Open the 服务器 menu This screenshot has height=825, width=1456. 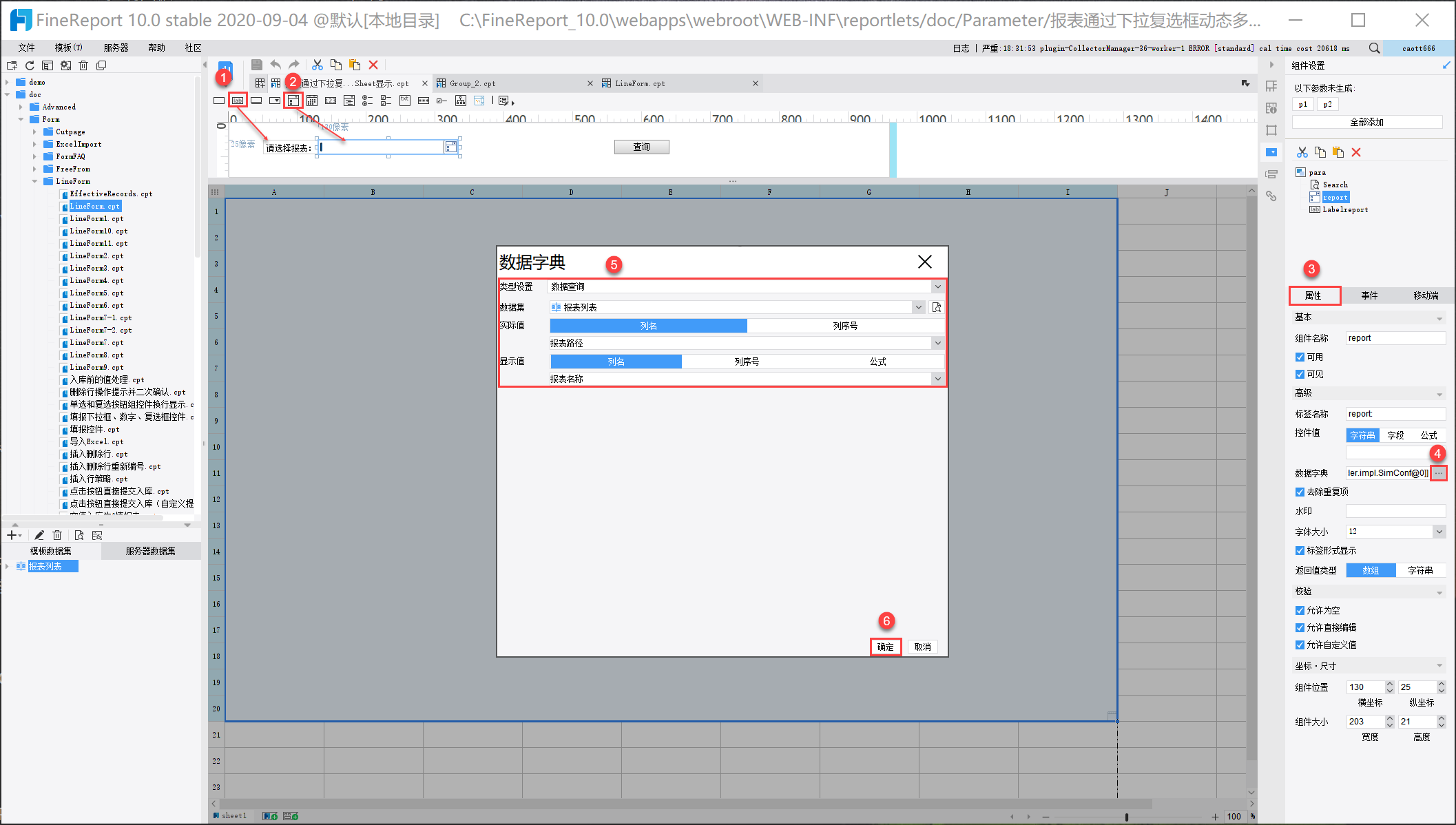click(x=116, y=48)
